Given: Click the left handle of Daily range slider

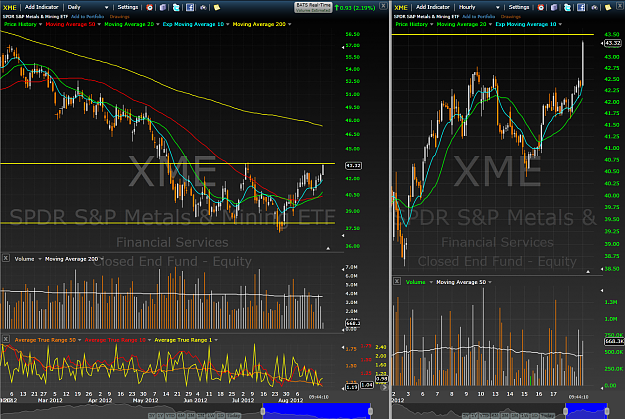Looking at the screenshot, I should click(263, 411).
